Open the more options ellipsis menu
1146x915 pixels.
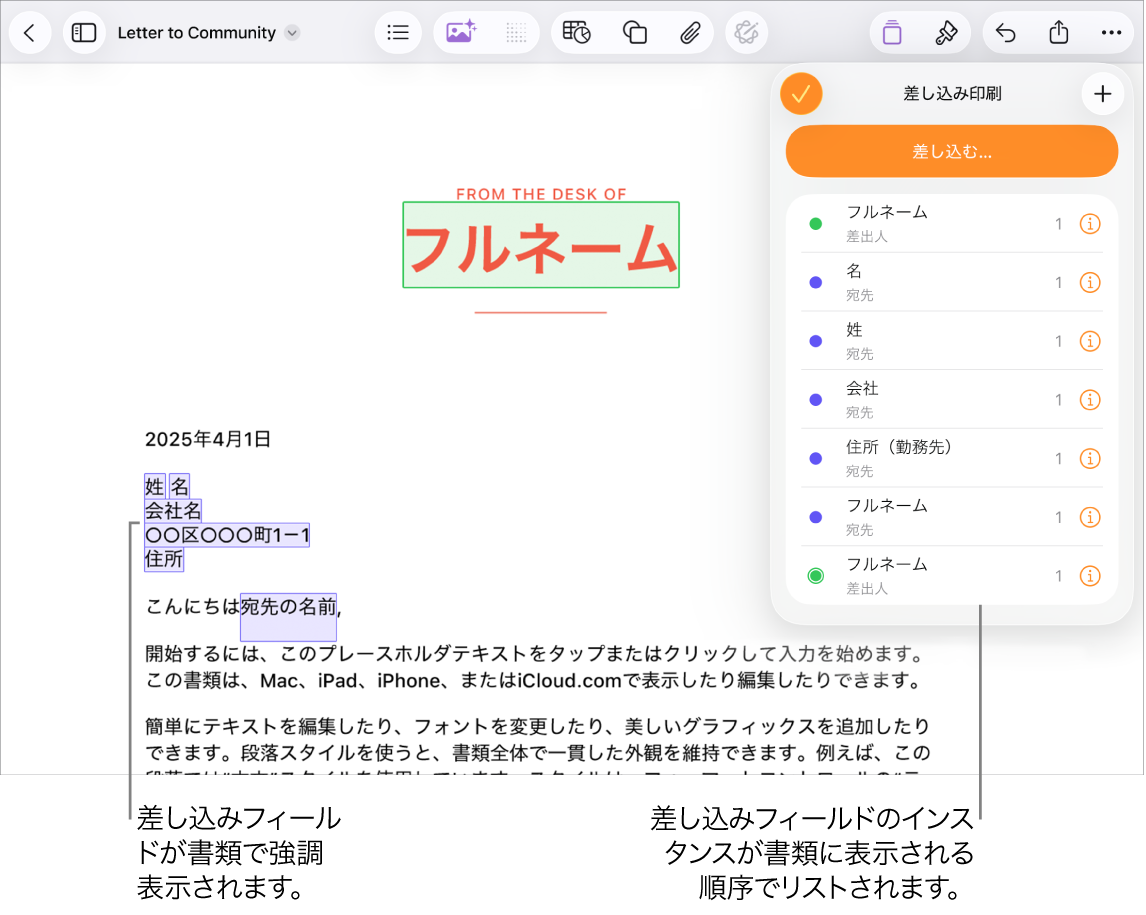pos(1111,32)
